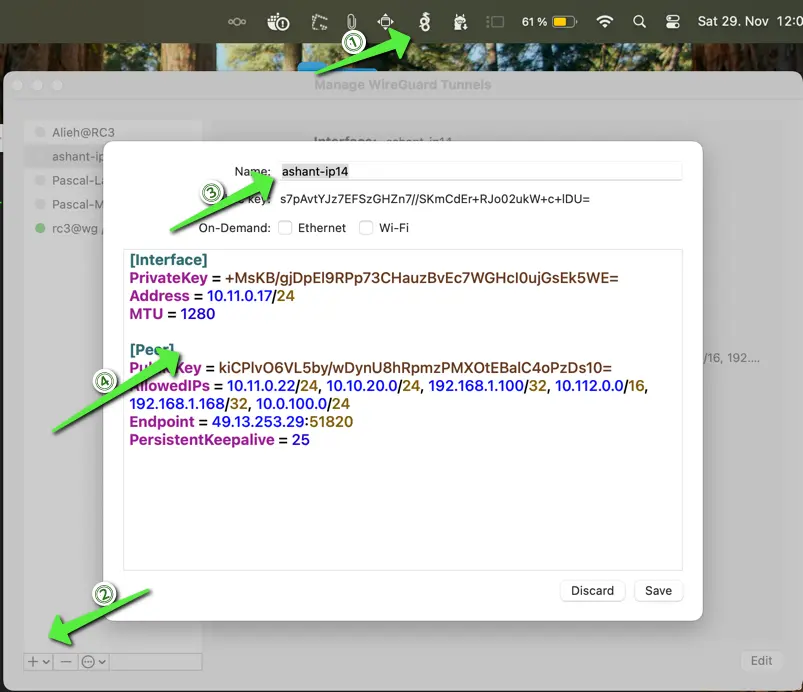Enable the Ethernet on-demand checkbox
The height and width of the screenshot is (692, 803).
click(285, 228)
